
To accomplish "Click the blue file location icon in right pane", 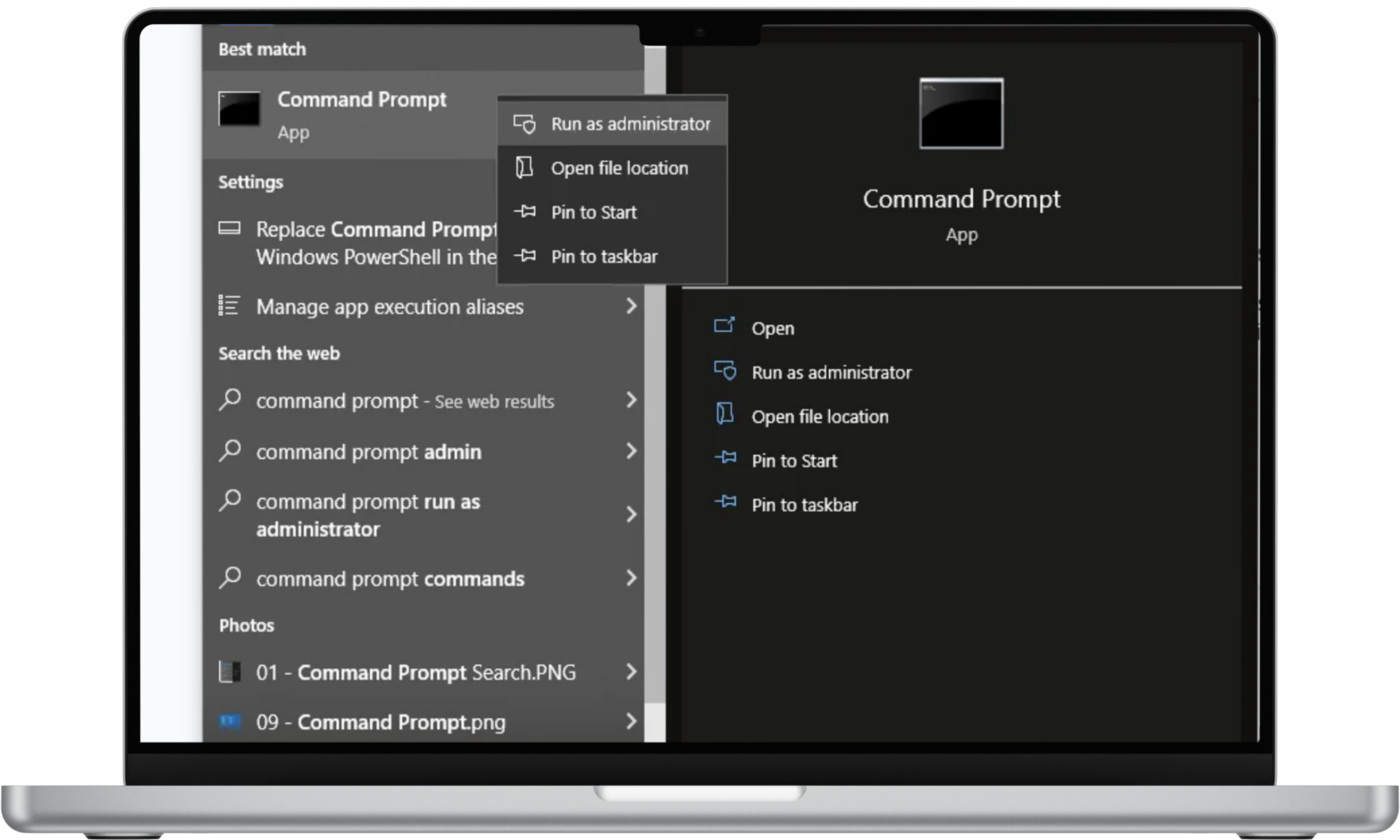I will 725,413.
